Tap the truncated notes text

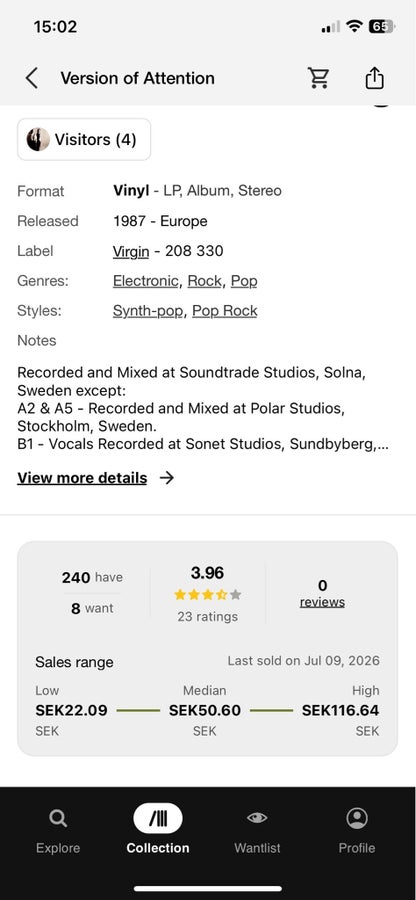point(204,409)
